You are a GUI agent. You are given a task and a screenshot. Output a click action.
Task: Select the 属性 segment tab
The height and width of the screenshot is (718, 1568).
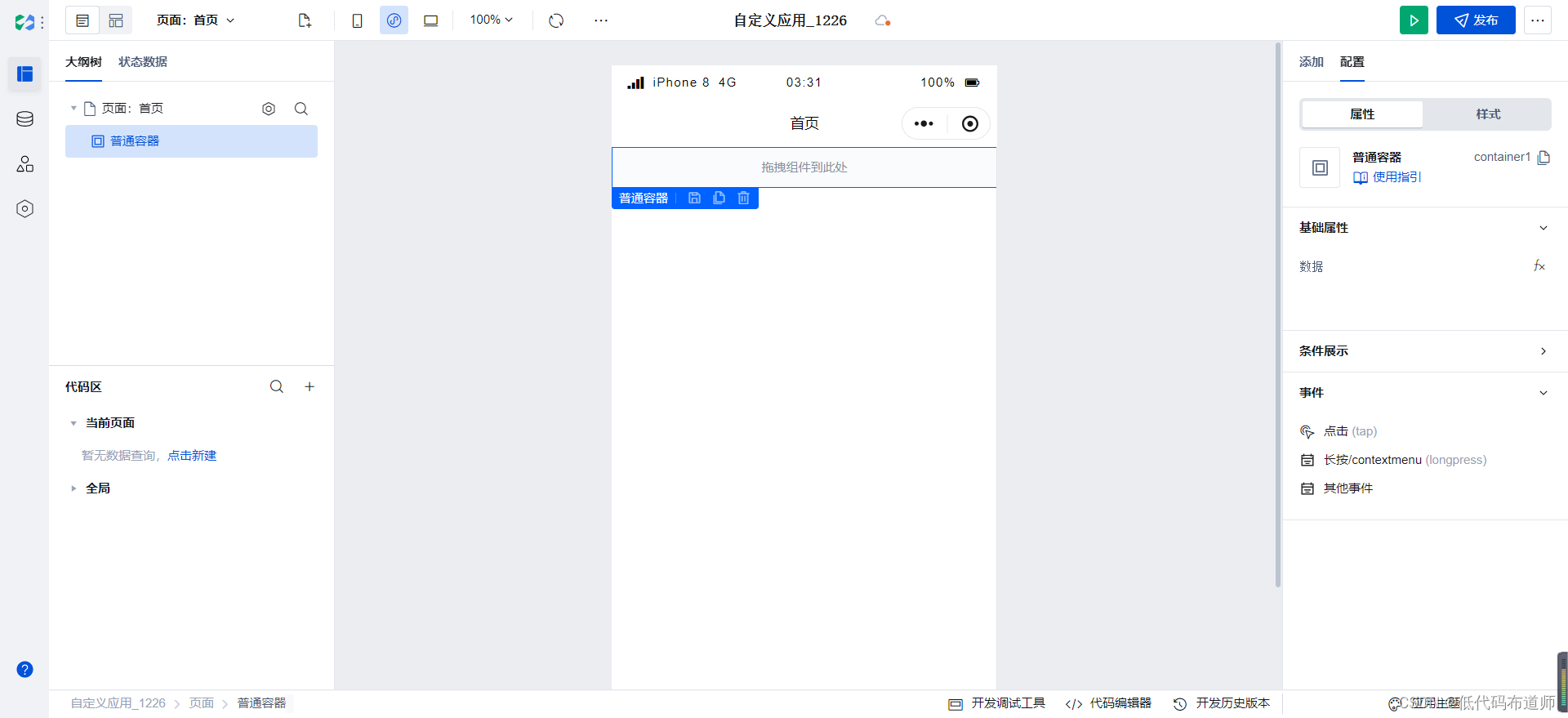click(x=1362, y=114)
